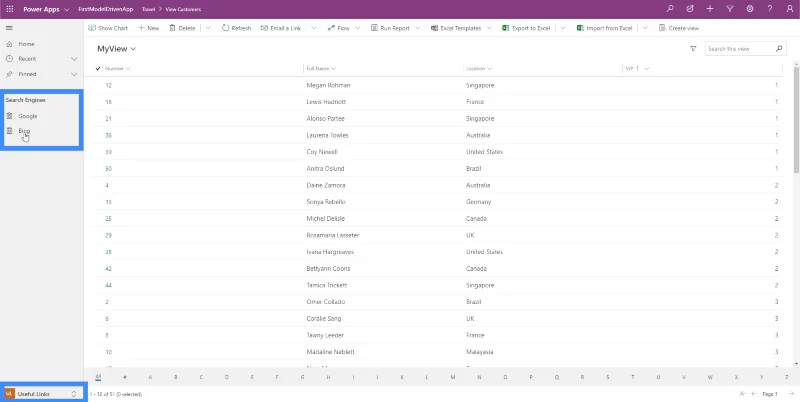This screenshot has width=800, height=402.
Task: Open the Location column header menu
Action: pos(479,68)
